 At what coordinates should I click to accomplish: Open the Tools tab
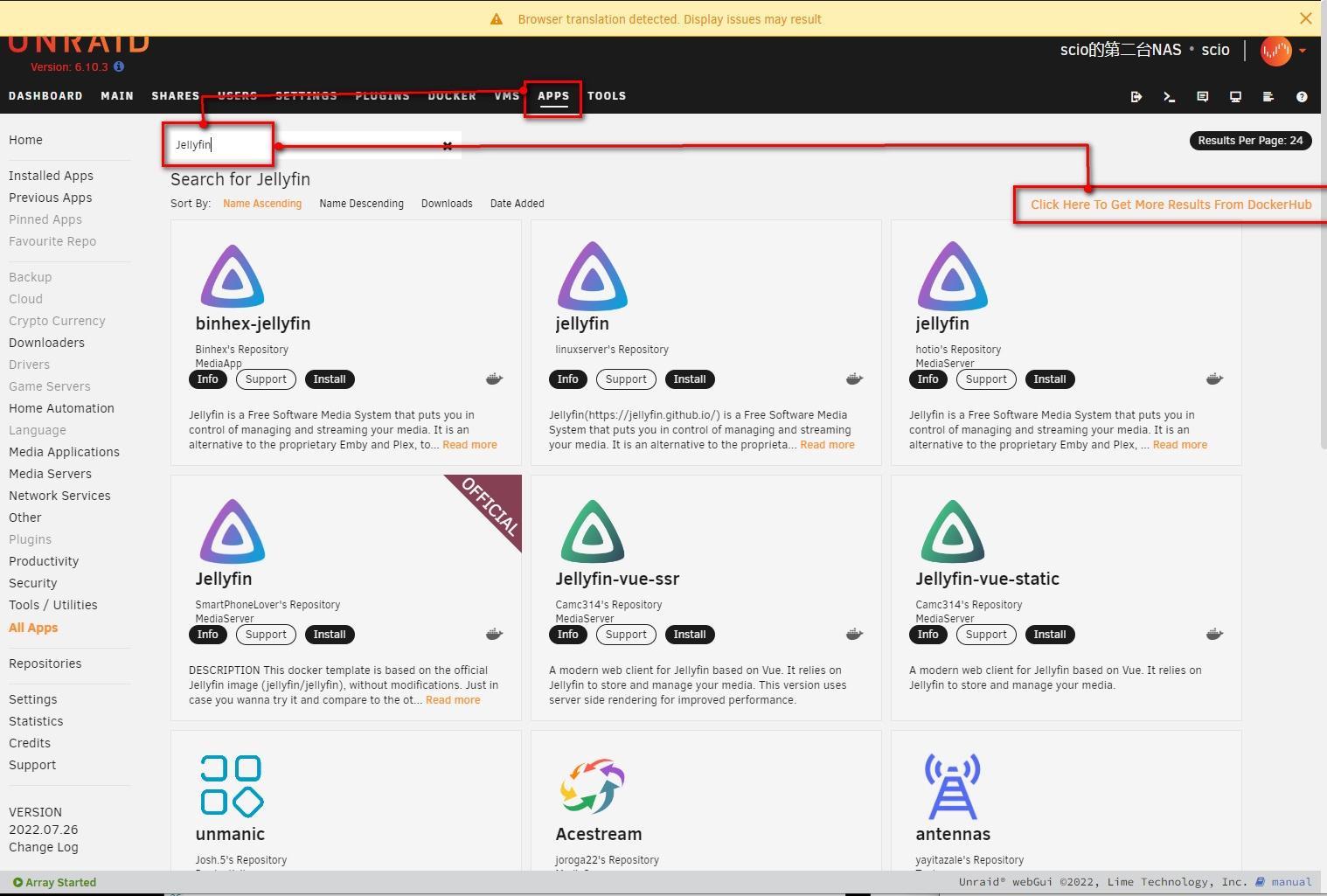(607, 96)
